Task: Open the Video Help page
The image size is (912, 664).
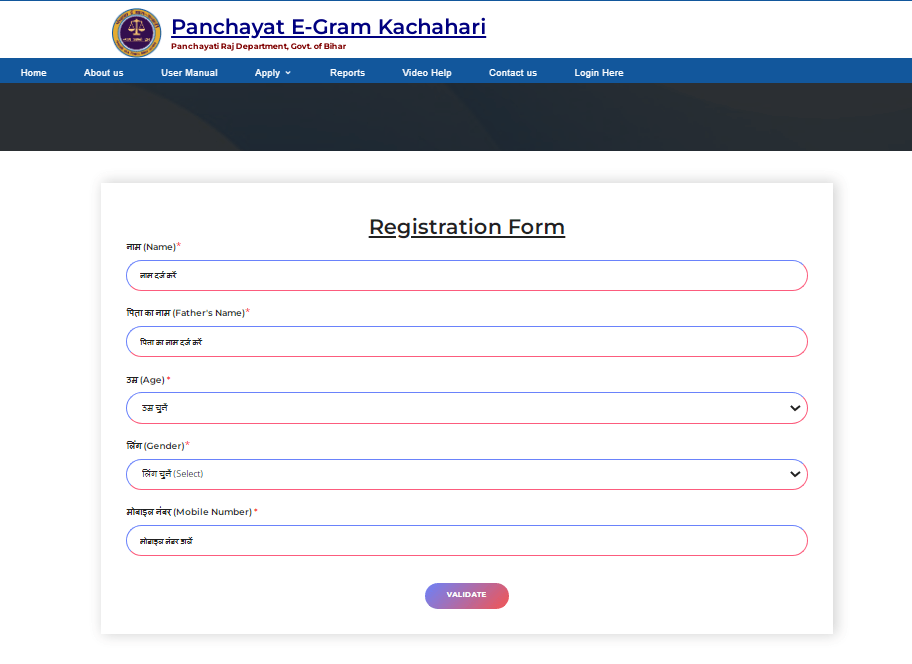Action: 427,73
